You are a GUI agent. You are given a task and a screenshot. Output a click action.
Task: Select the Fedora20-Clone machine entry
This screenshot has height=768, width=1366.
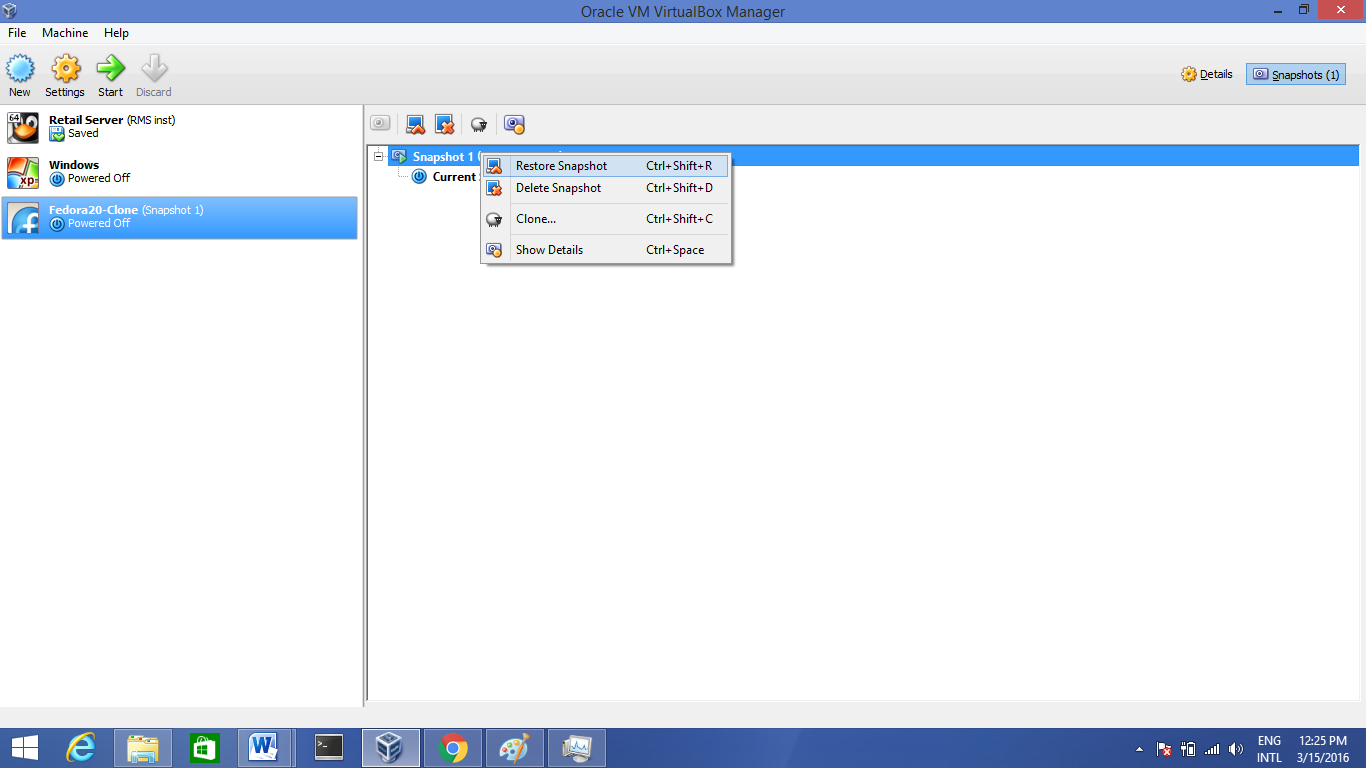pos(179,217)
